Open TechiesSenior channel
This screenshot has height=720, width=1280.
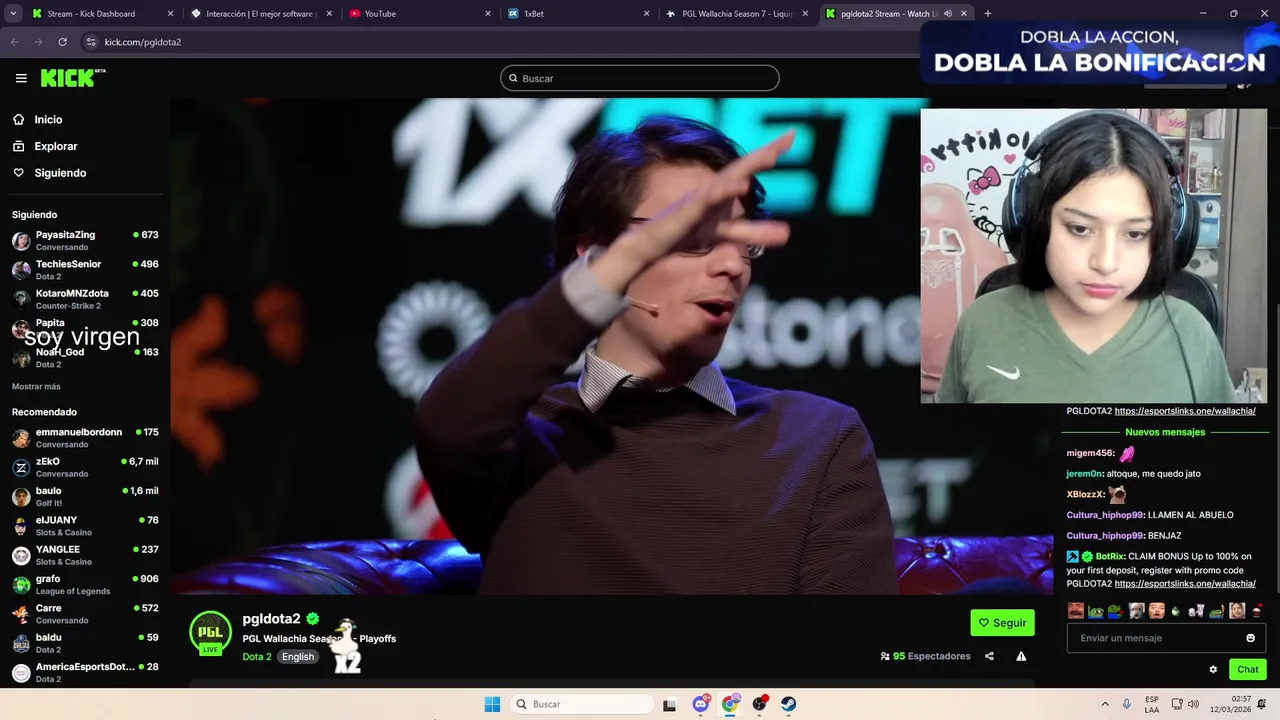[85, 270]
